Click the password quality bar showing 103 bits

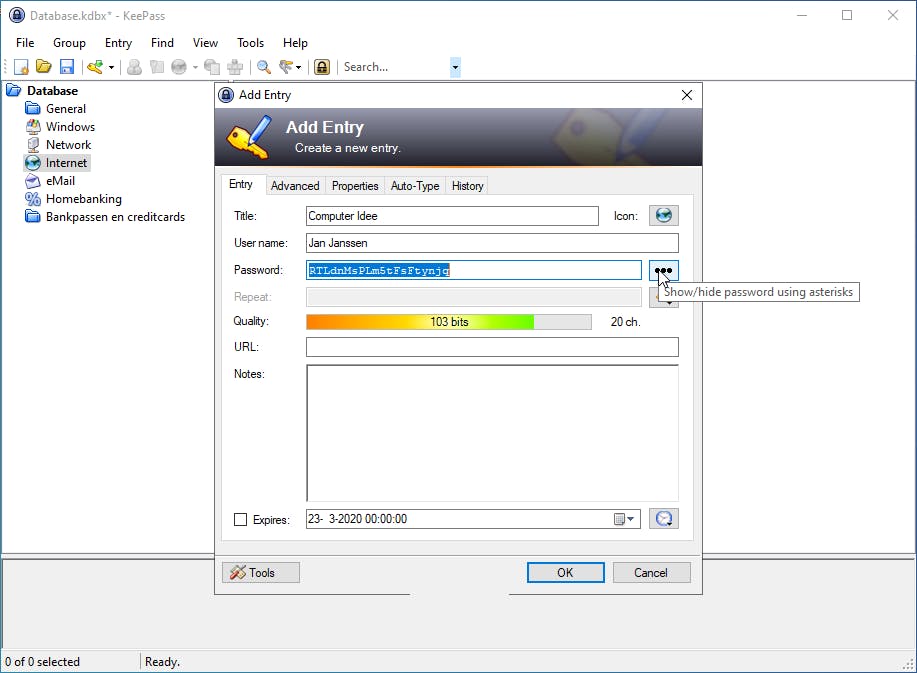449,322
